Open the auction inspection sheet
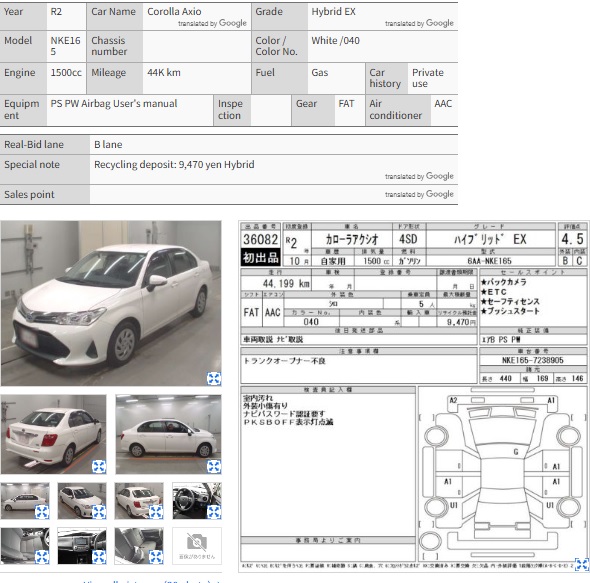590x583 pixels. pos(414,396)
